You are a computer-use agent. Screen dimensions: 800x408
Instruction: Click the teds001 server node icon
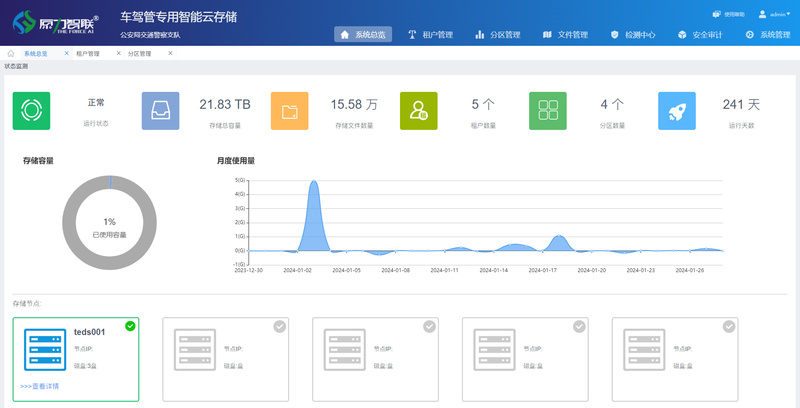point(45,349)
